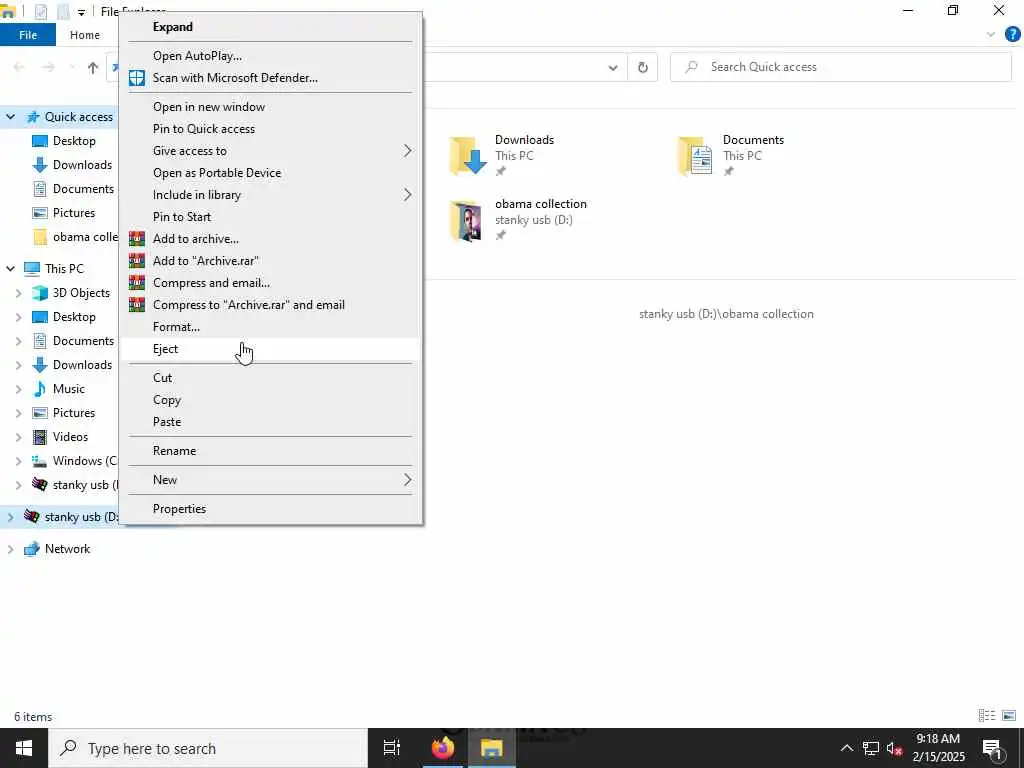This screenshot has width=1024, height=768.
Task: Switch to the Home ribbon tab
Action: click(85, 35)
